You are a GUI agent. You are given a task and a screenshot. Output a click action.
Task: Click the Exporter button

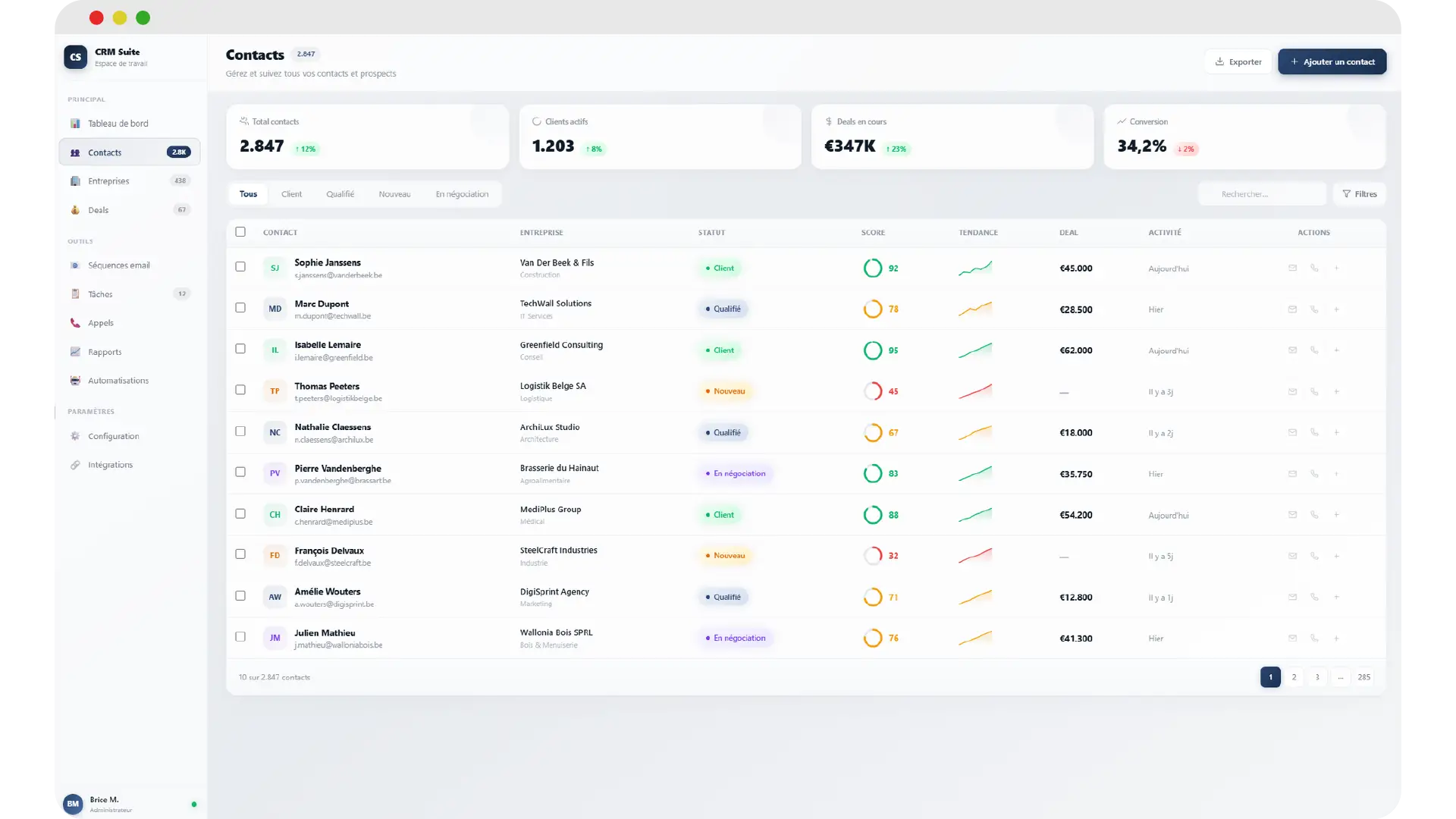[1238, 62]
